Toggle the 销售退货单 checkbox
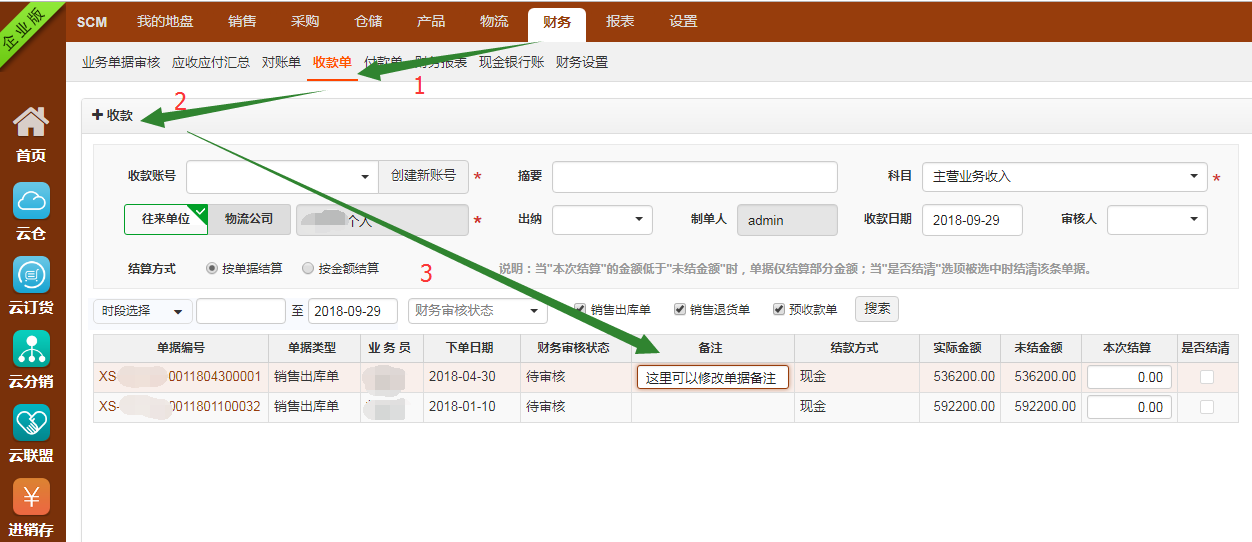The width and height of the screenshot is (1252, 542). click(680, 310)
